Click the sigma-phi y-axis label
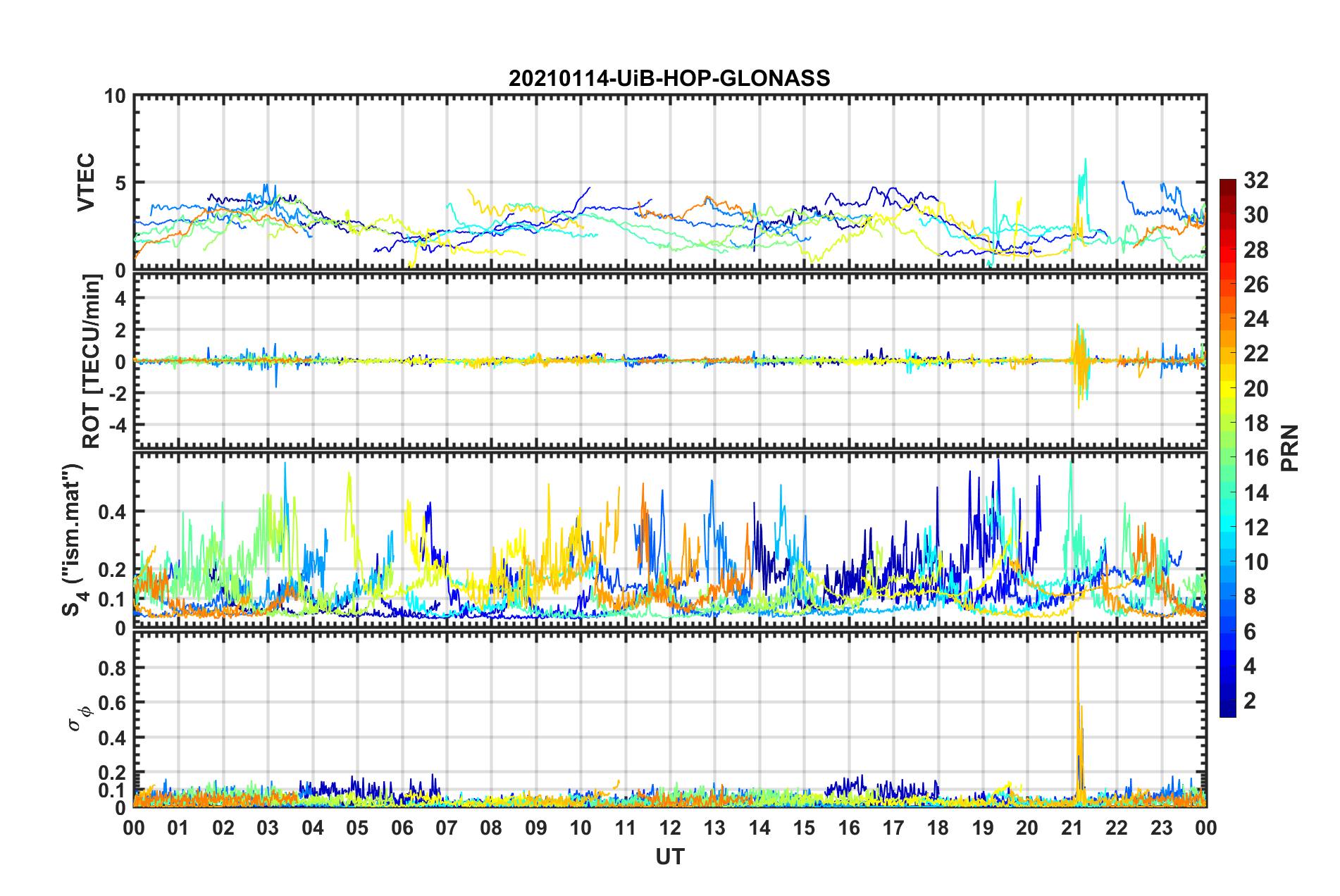 tap(79, 718)
